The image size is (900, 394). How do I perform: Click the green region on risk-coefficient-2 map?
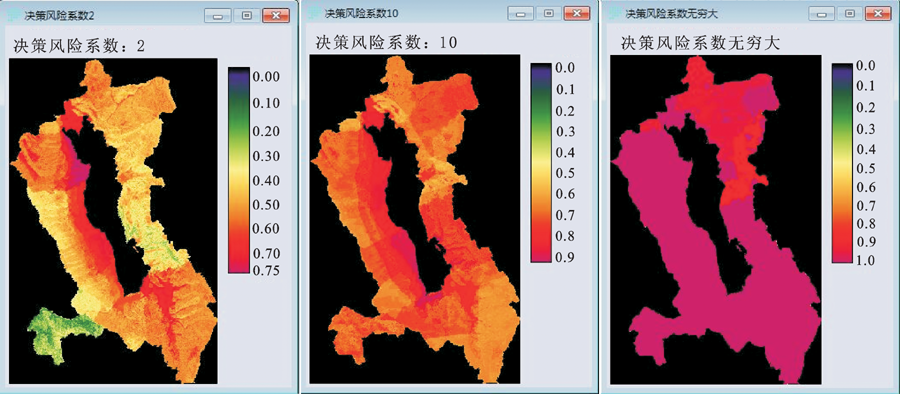point(63,333)
